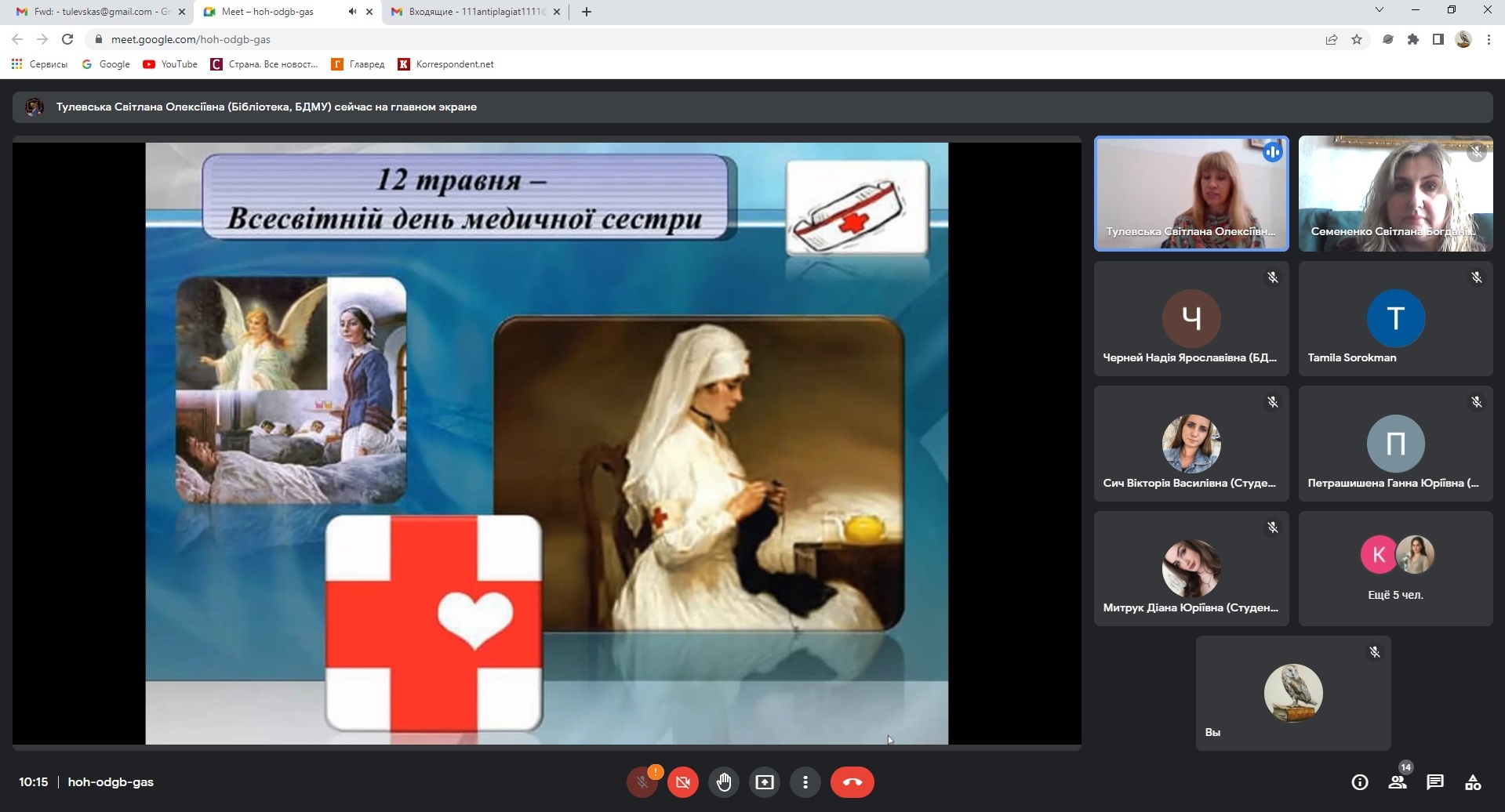This screenshot has height=812, width=1505.
Task: Bookmark this page with star icon
Action: click(1357, 39)
